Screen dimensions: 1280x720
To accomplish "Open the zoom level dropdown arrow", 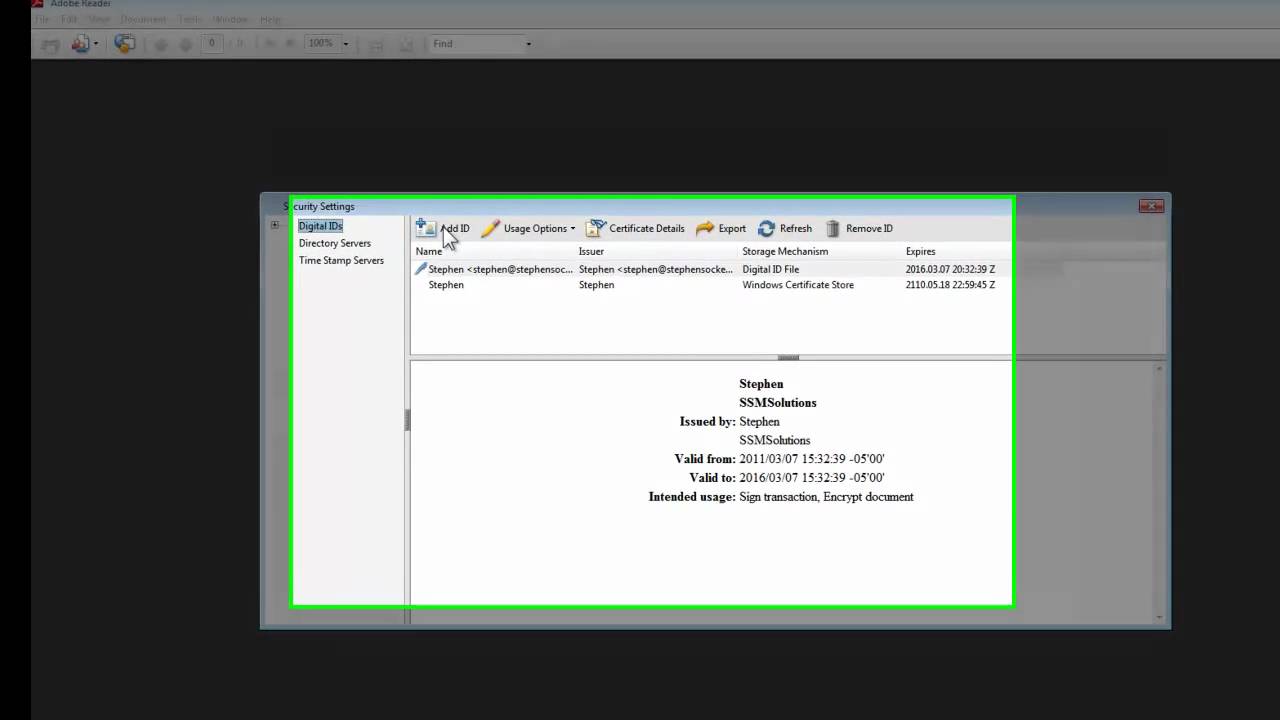I will point(346,44).
